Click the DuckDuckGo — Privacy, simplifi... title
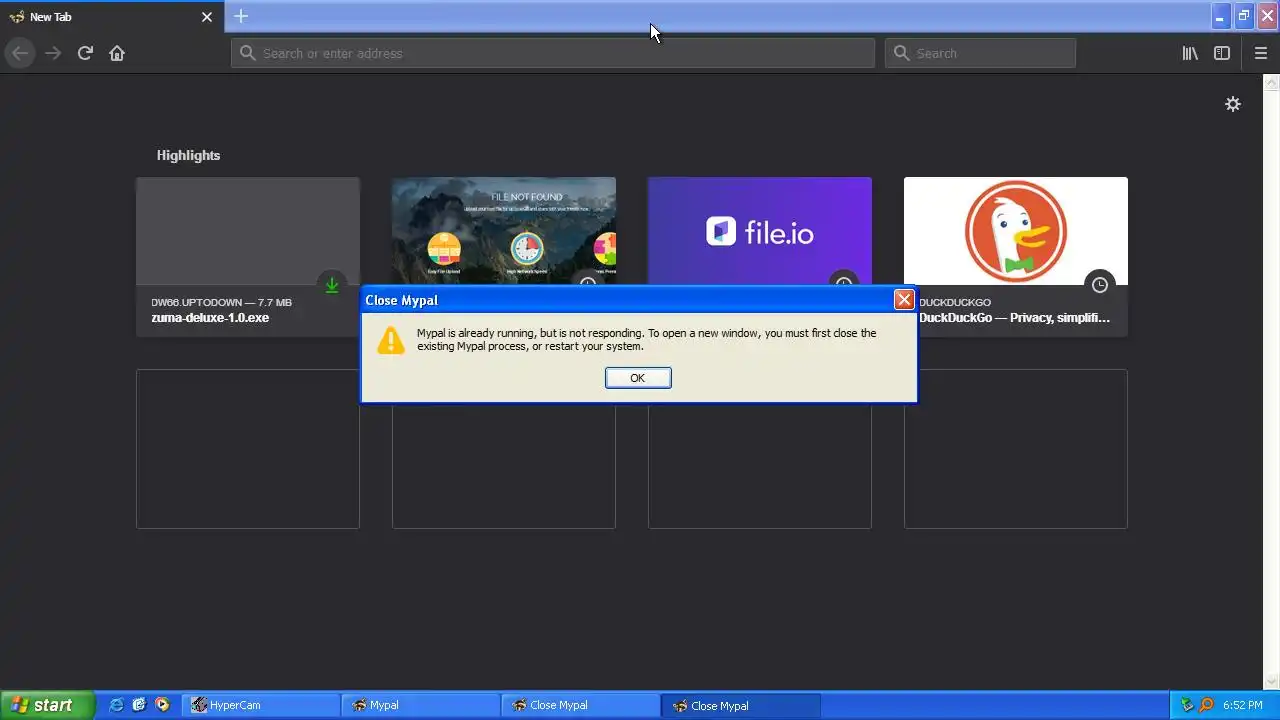 (x=1015, y=318)
